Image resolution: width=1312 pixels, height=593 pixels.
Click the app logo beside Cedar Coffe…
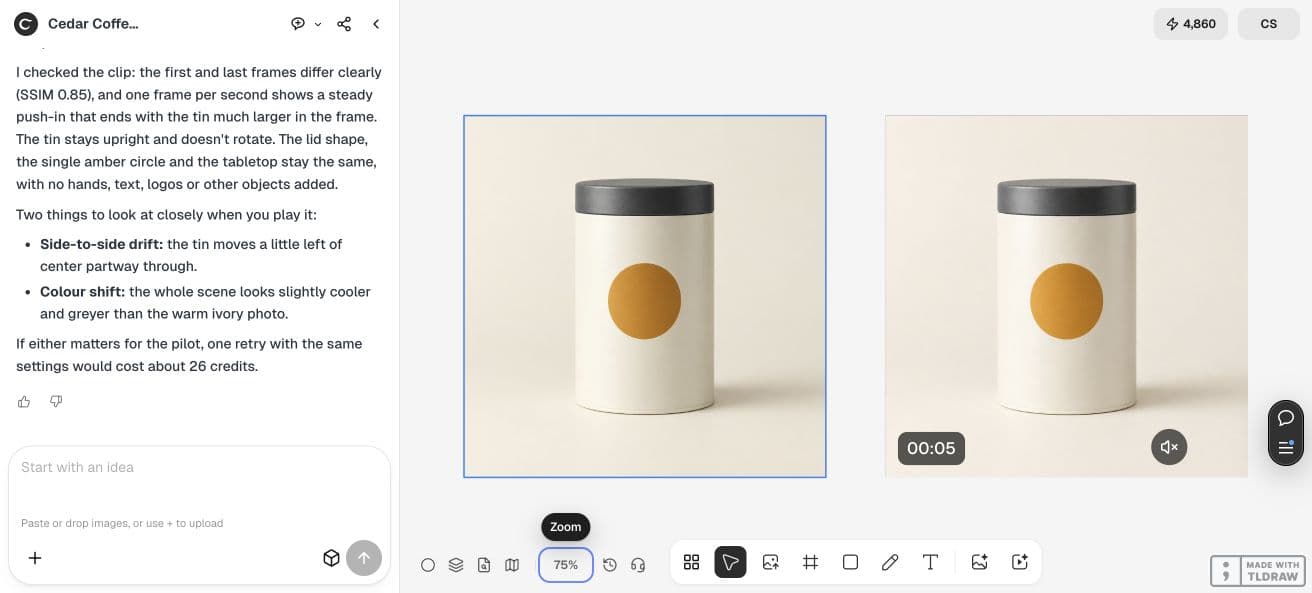click(x=25, y=24)
